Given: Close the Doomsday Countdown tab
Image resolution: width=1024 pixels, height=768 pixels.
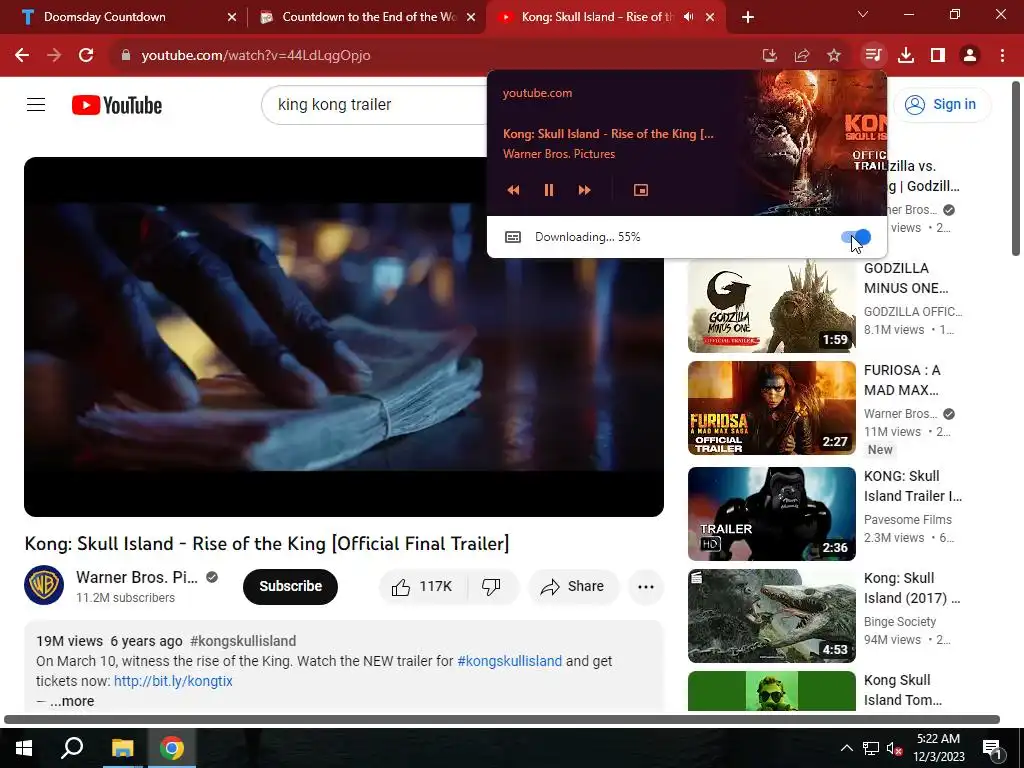Looking at the screenshot, I should [x=232, y=18].
